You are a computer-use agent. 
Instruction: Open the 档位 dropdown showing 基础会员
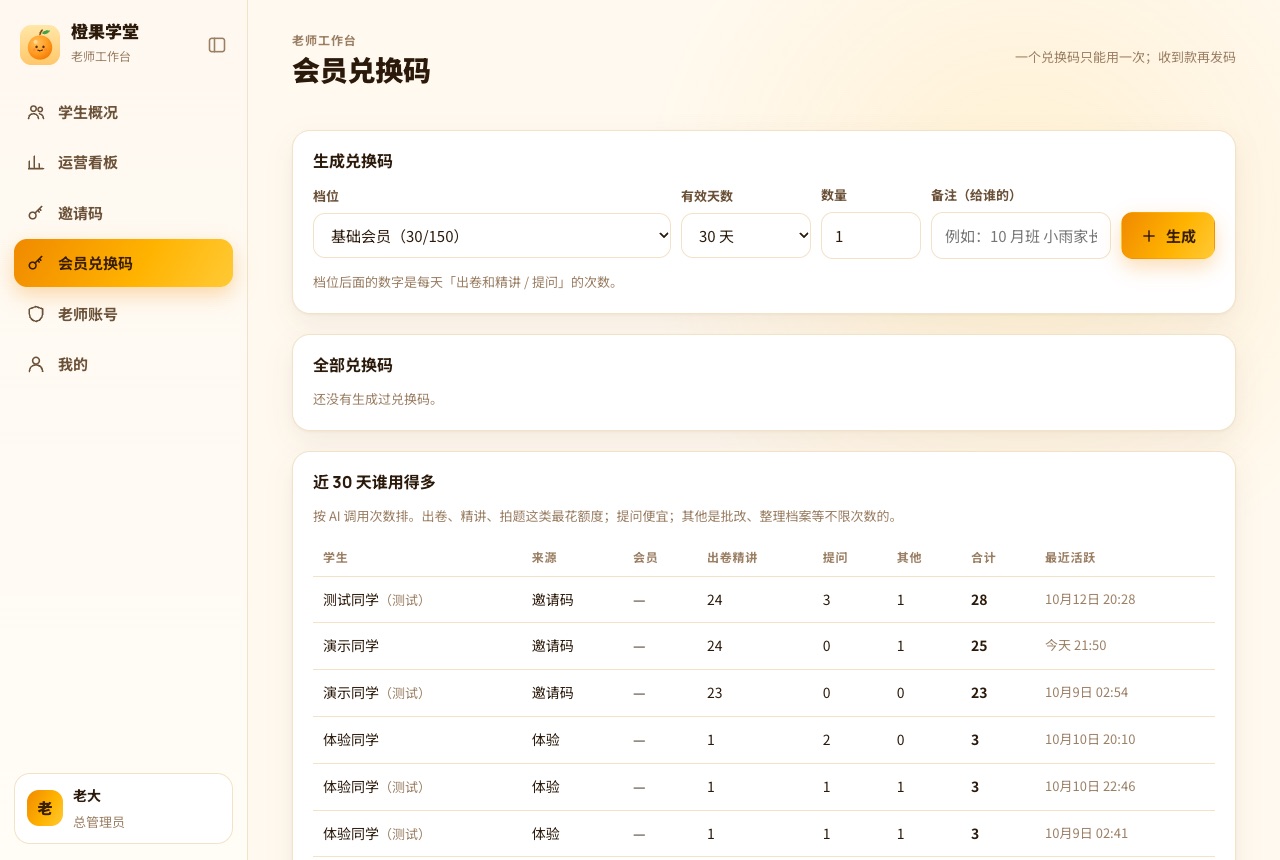click(492, 236)
